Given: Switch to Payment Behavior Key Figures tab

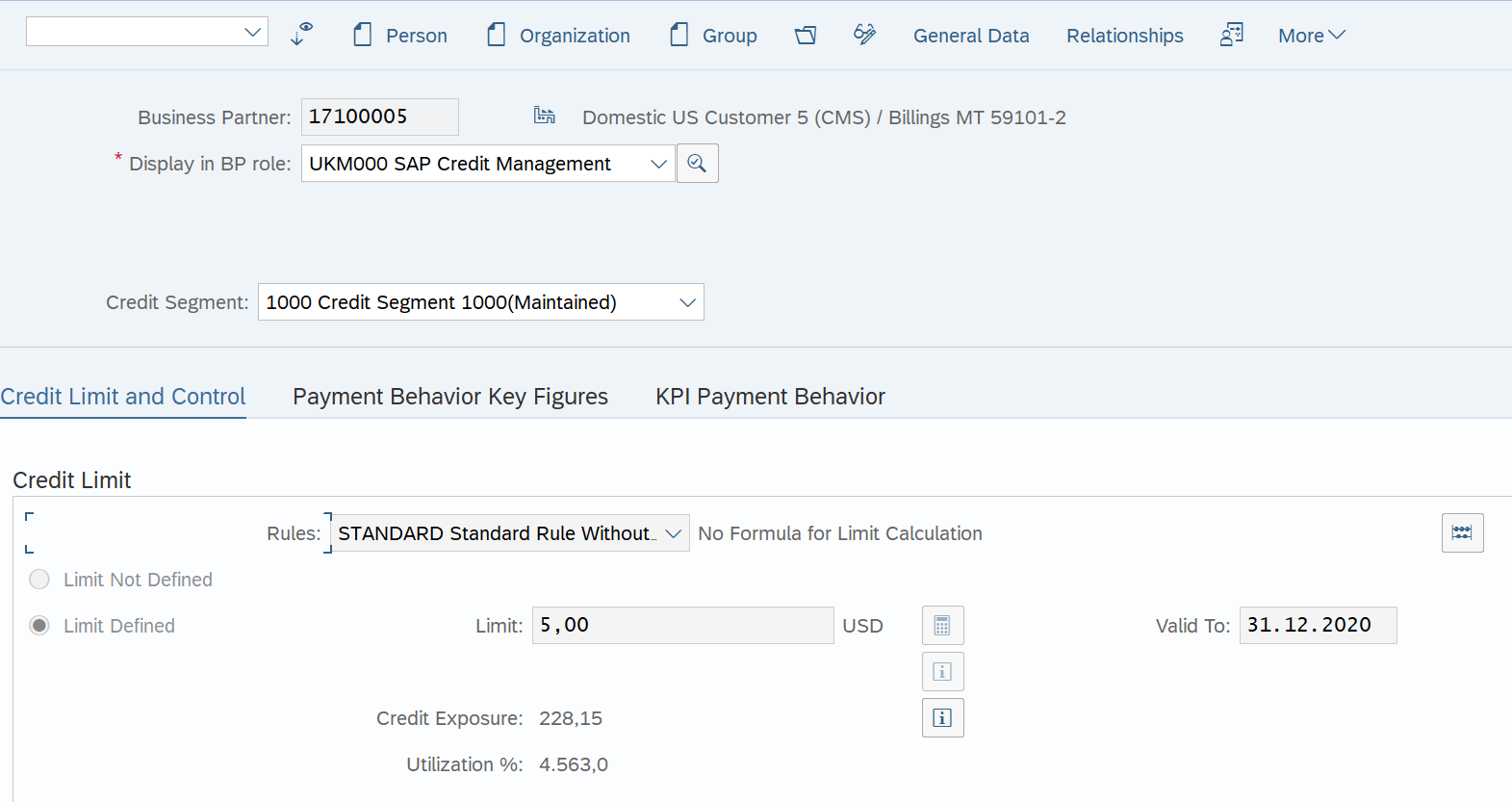Looking at the screenshot, I should point(450,397).
